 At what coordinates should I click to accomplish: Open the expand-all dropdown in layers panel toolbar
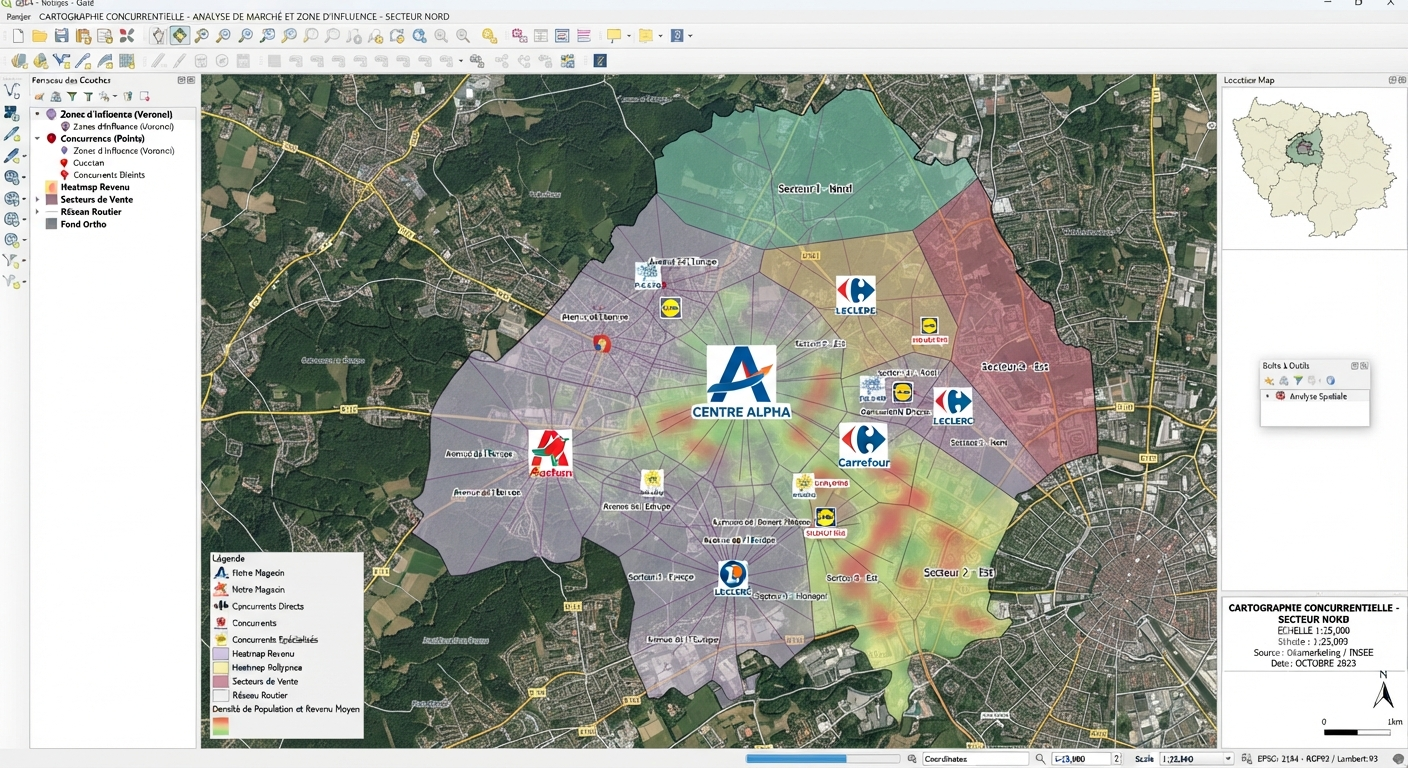[x=115, y=97]
